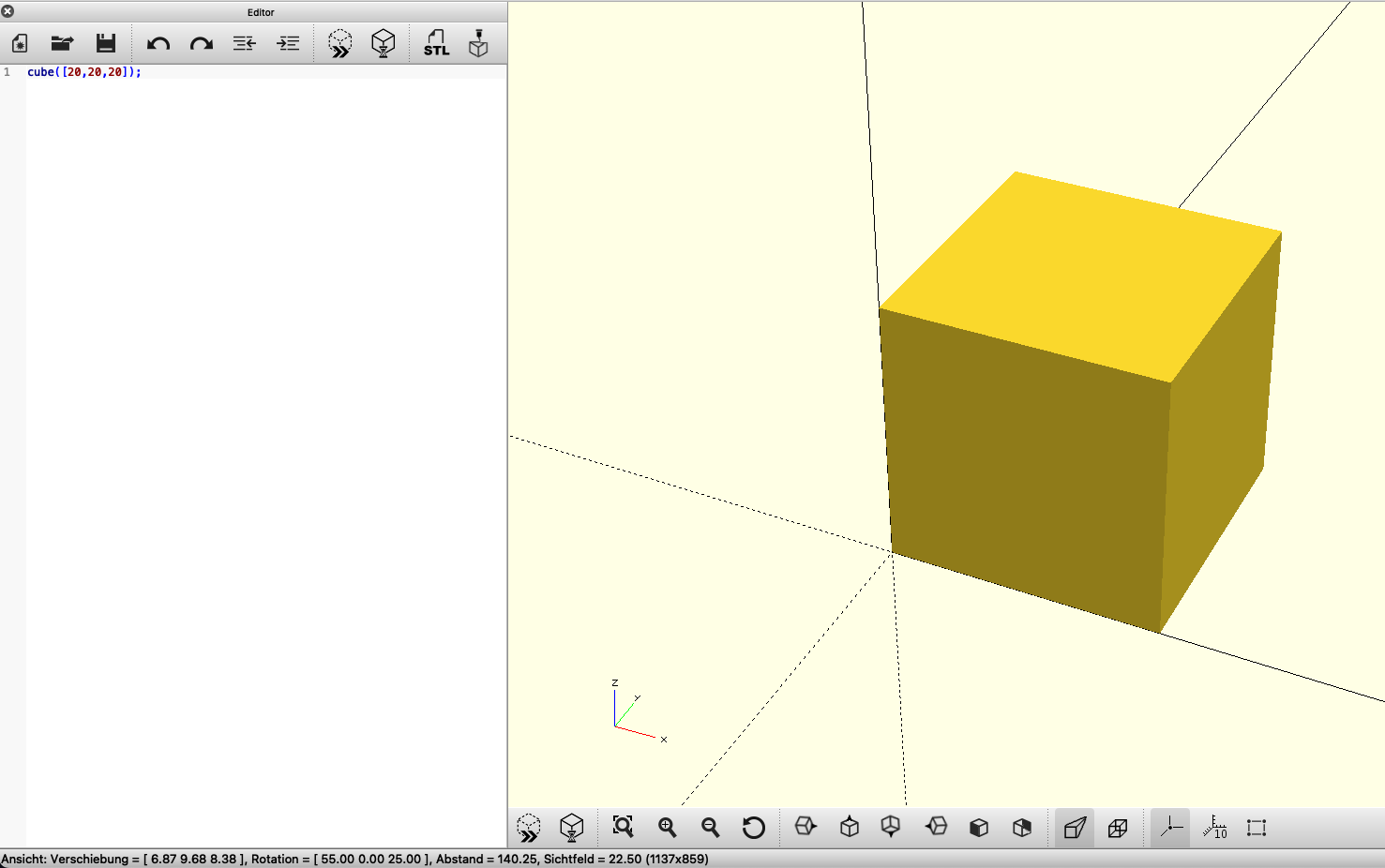The height and width of the screenshot is (868, 1385).
Task: Switch to the Right view
Action: pyautogui.click(x=805, y=827)
